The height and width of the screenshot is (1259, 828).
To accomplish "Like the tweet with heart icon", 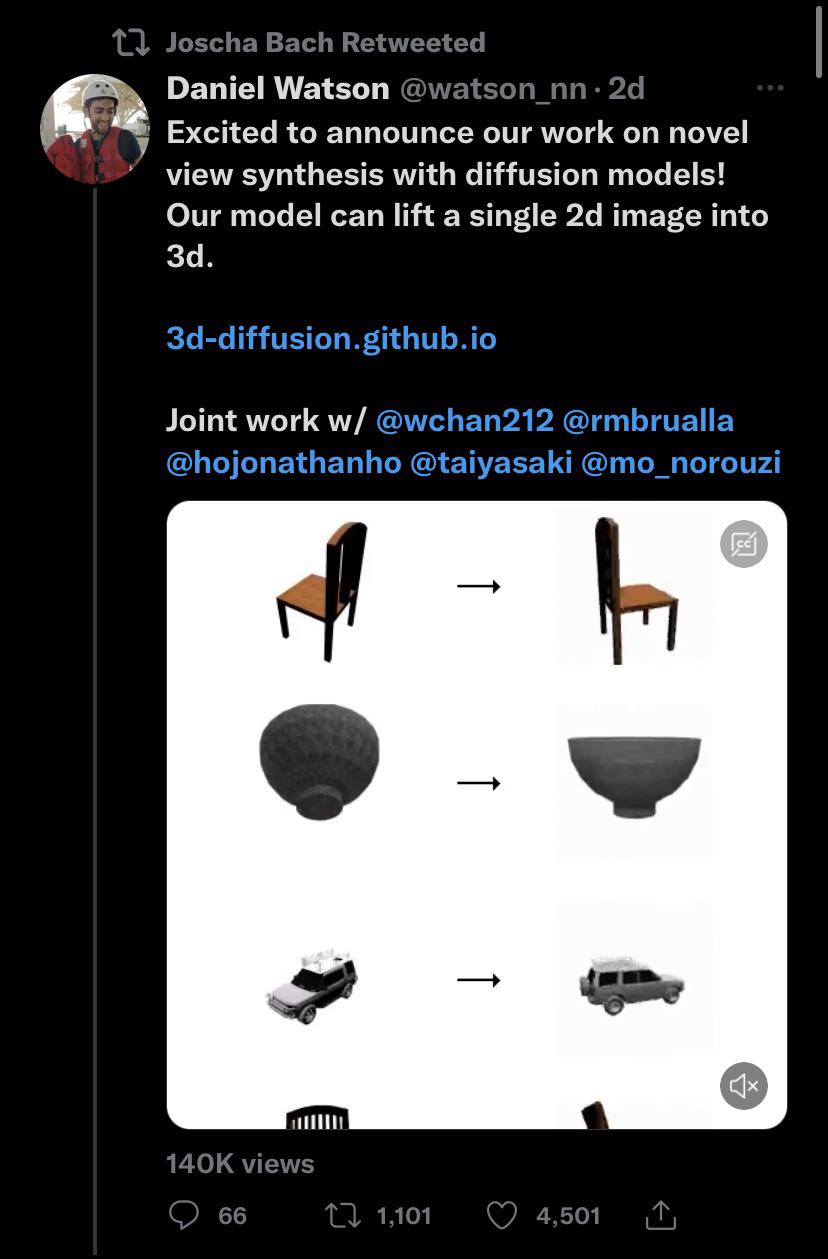I will pyautogui.click(x=501, y=1215).
